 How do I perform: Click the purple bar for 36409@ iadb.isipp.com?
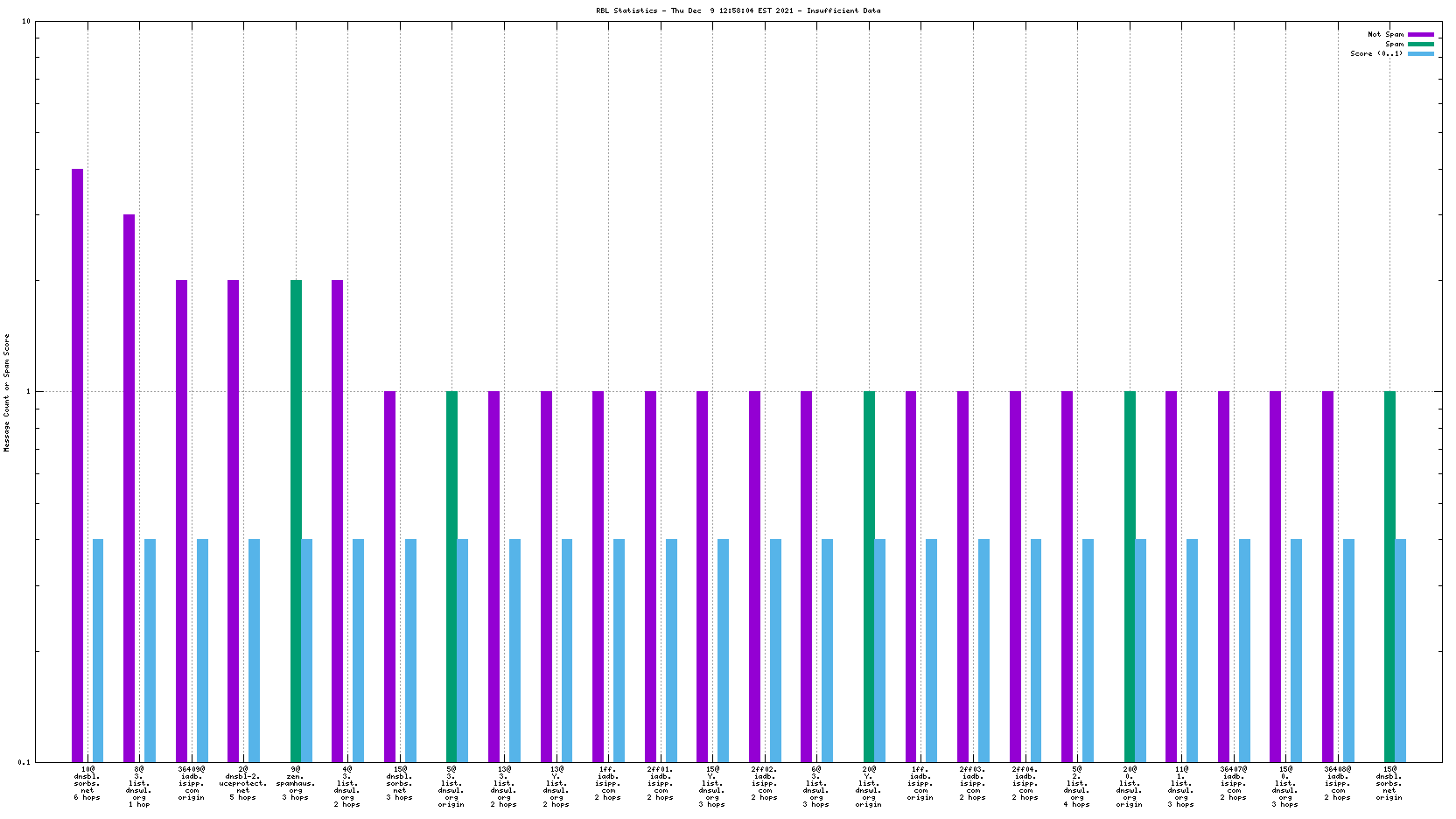[x=182, y=520]
